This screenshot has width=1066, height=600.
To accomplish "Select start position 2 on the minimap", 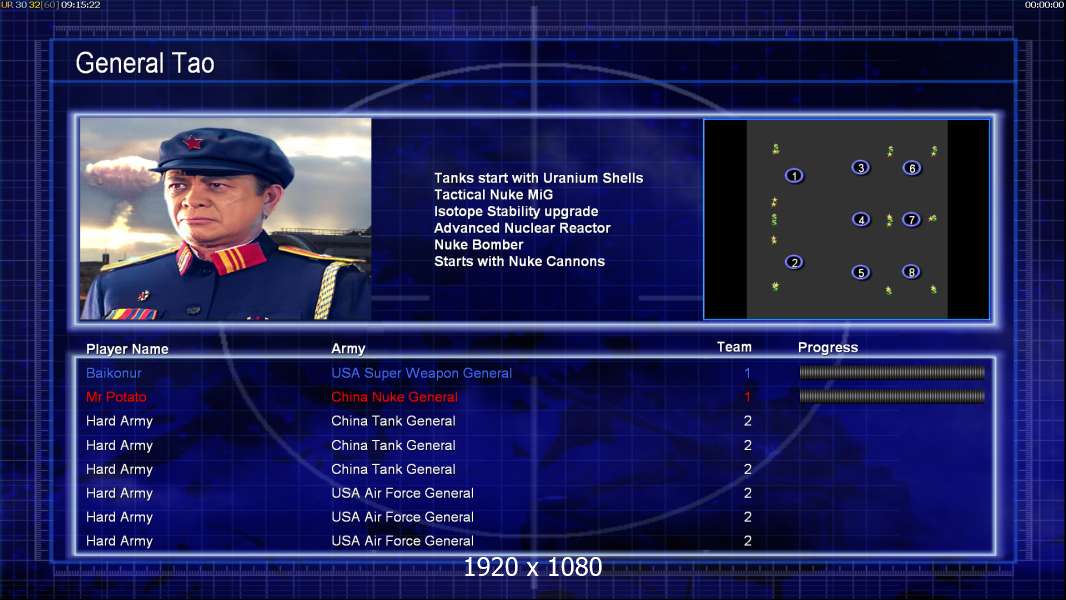I will click(794, 262).
